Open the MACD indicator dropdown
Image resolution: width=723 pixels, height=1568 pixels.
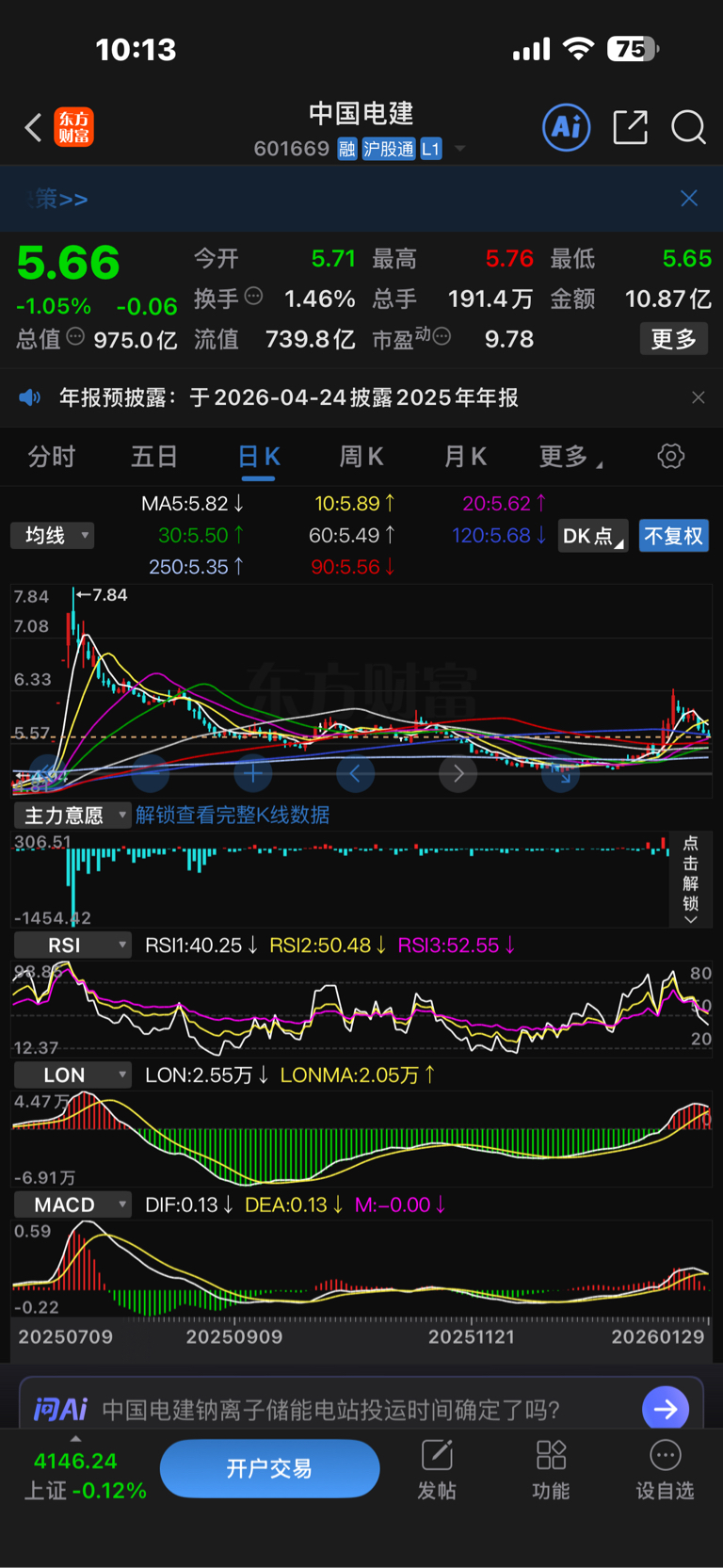click(72, 1205)
